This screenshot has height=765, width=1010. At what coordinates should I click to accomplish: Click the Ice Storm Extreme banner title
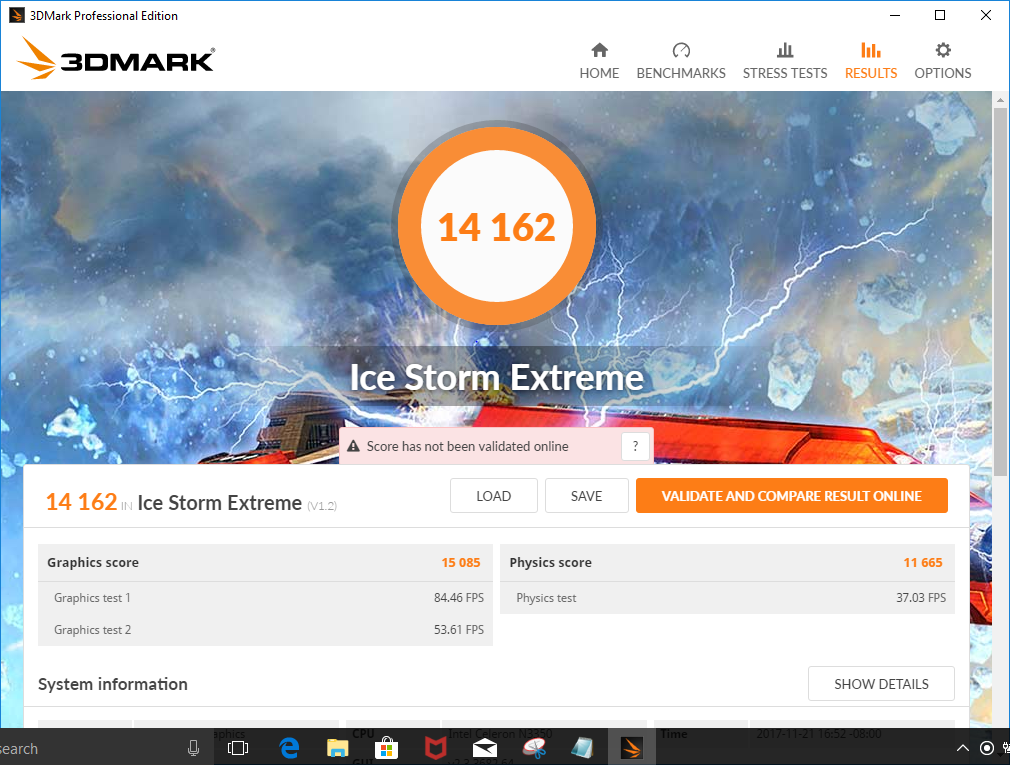[x=497, y=377]
